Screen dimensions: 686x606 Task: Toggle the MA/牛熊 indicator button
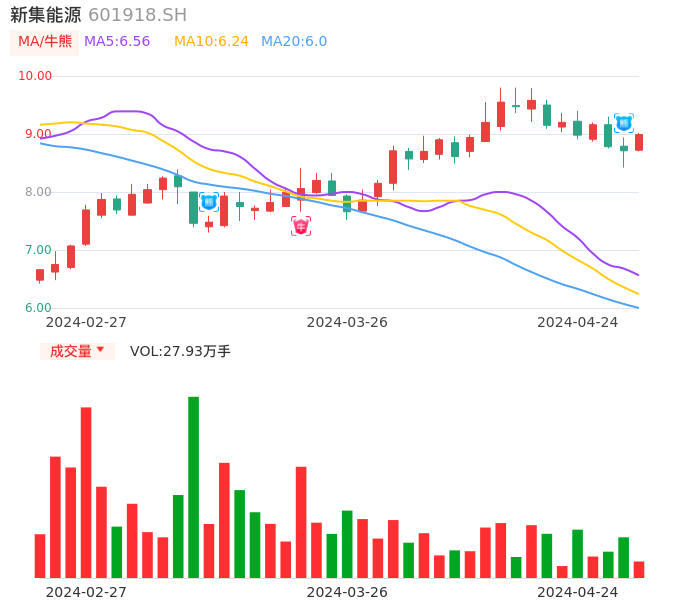pyautogui.click(x=45, y=42)
